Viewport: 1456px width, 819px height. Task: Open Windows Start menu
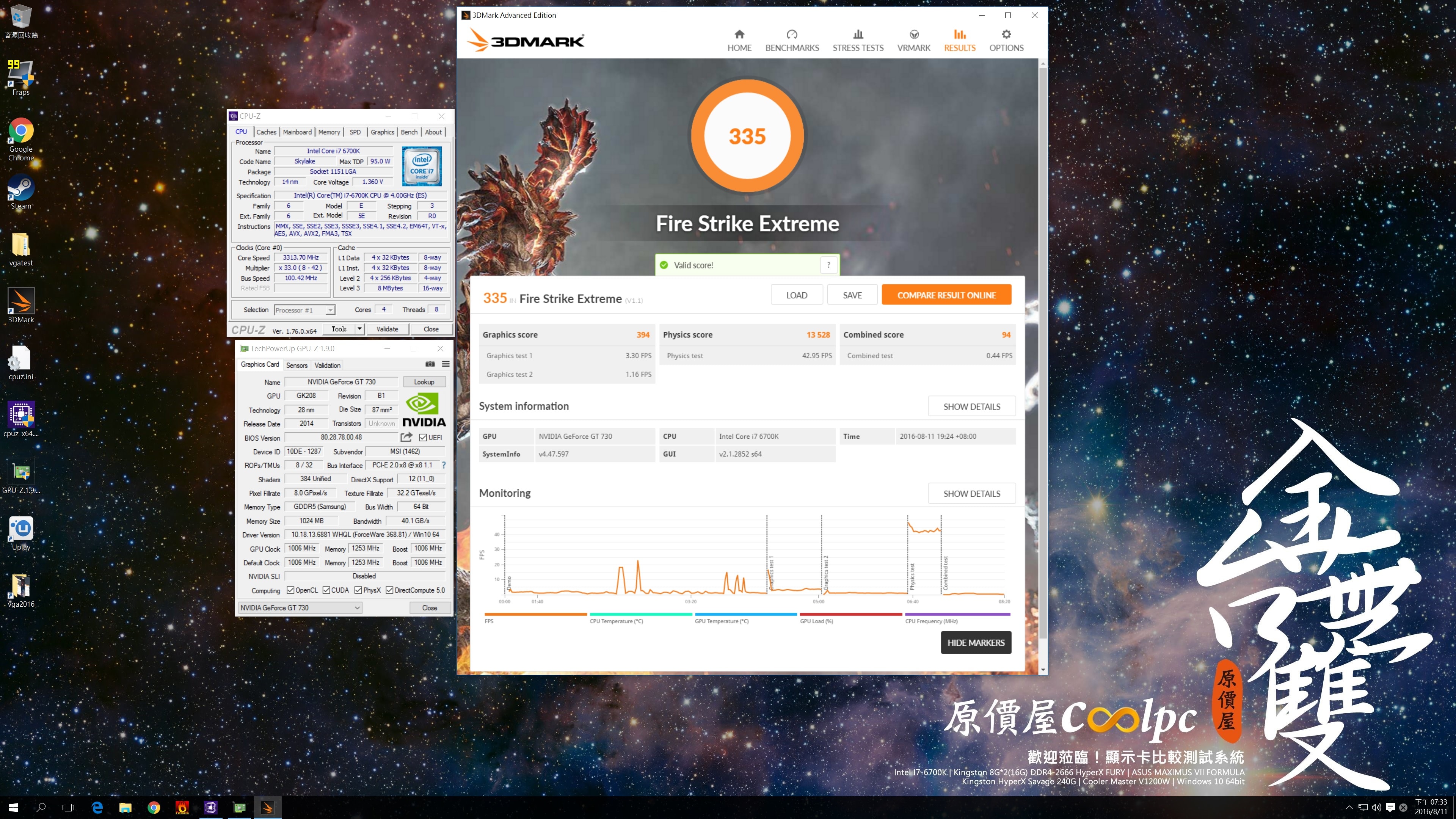[x=14, y=808]
